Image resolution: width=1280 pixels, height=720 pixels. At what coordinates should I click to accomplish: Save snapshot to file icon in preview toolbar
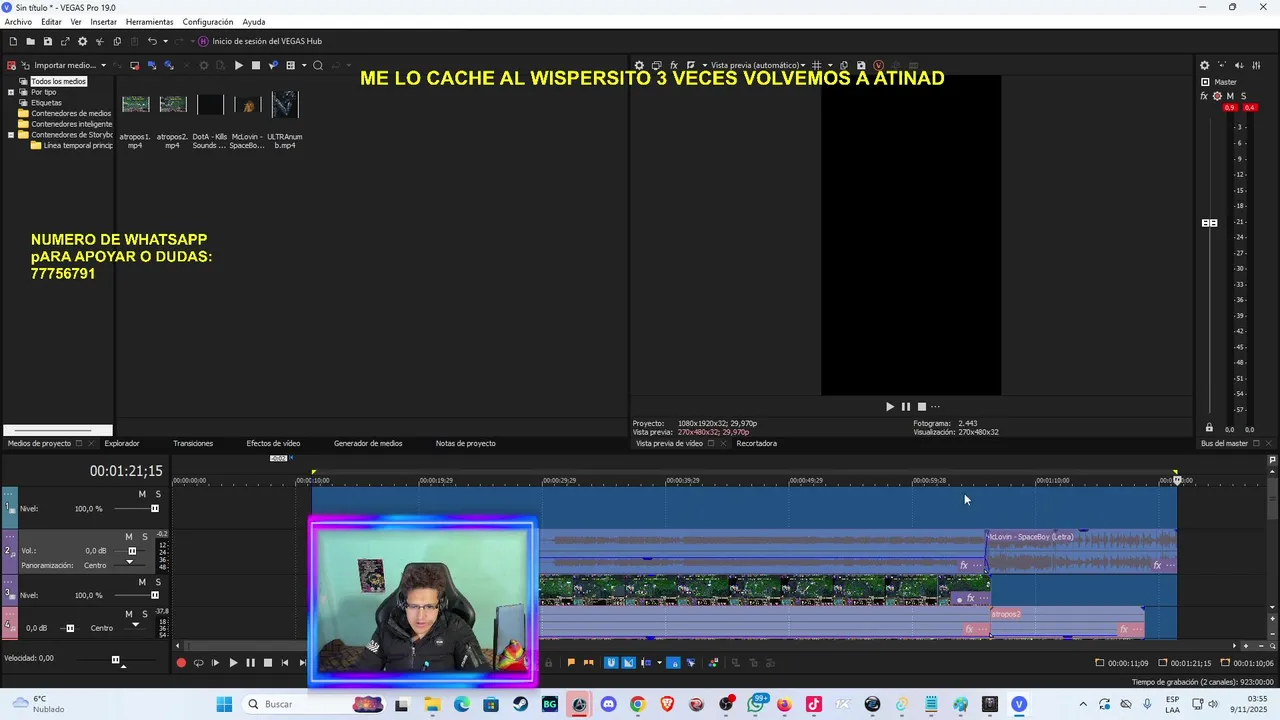pyautogui.click(x=861, y=65)
